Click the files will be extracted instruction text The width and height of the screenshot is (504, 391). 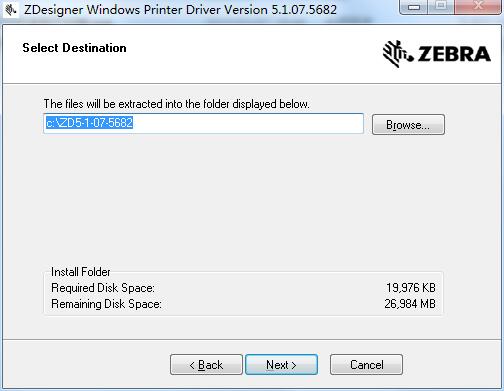pyautogui.click(x=177, y=104)
